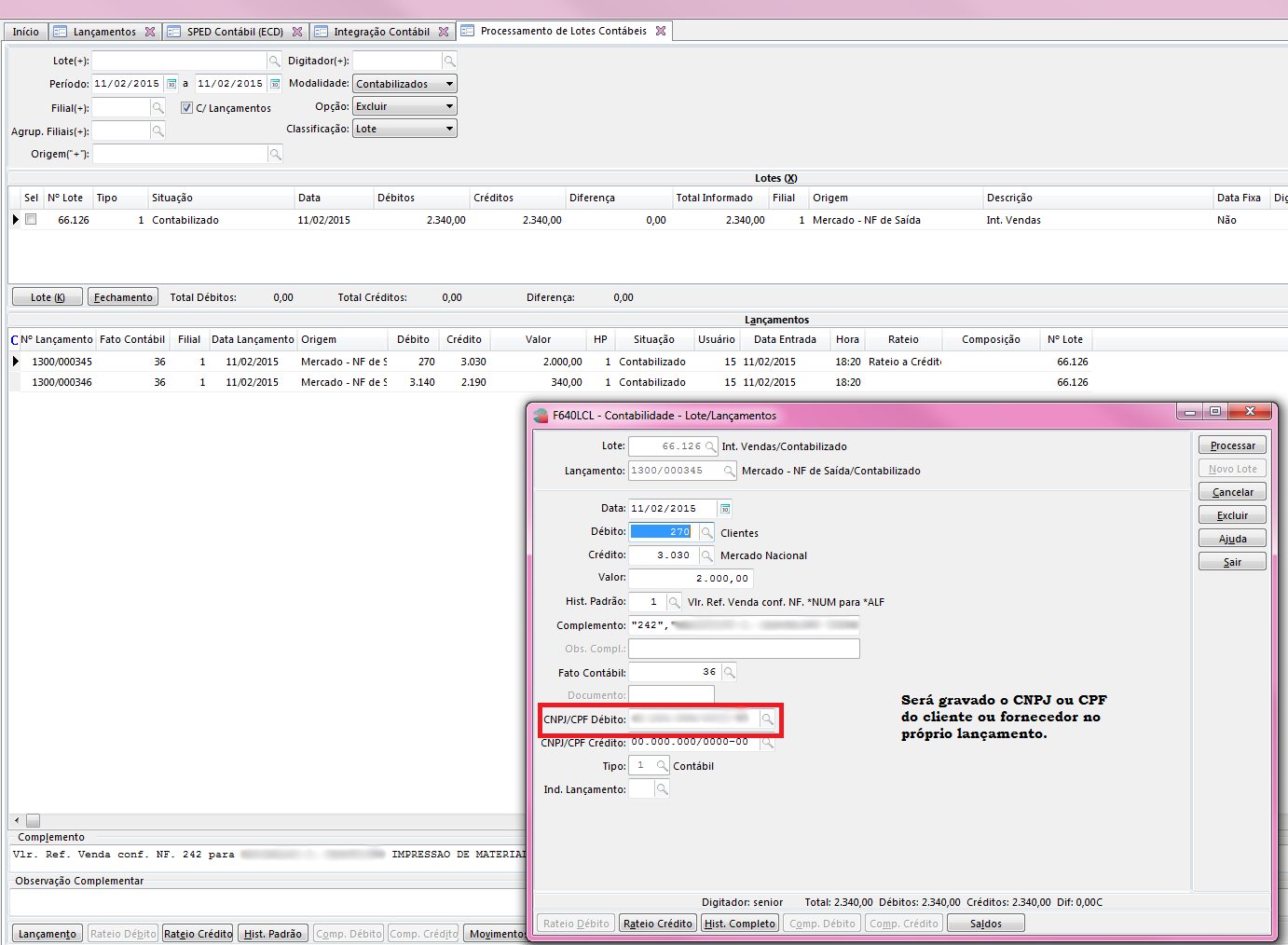The height and width of the screenshot is (945, 1288).
Task: Search Lote in F640LCL dialog
Action: 711,446
